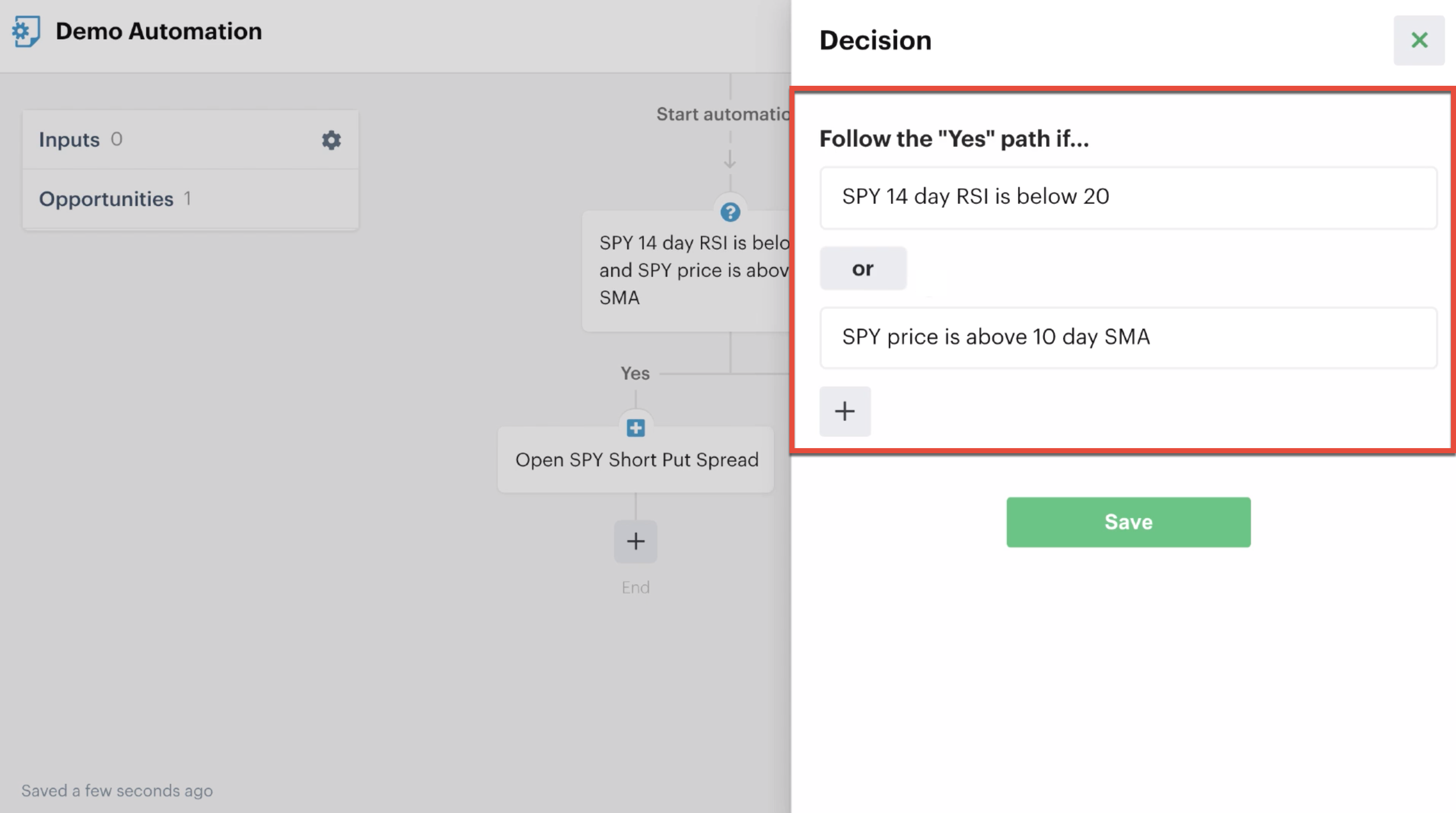Open the Inputs settings gear
The image size is (1456, 813).
coord(331,140)
